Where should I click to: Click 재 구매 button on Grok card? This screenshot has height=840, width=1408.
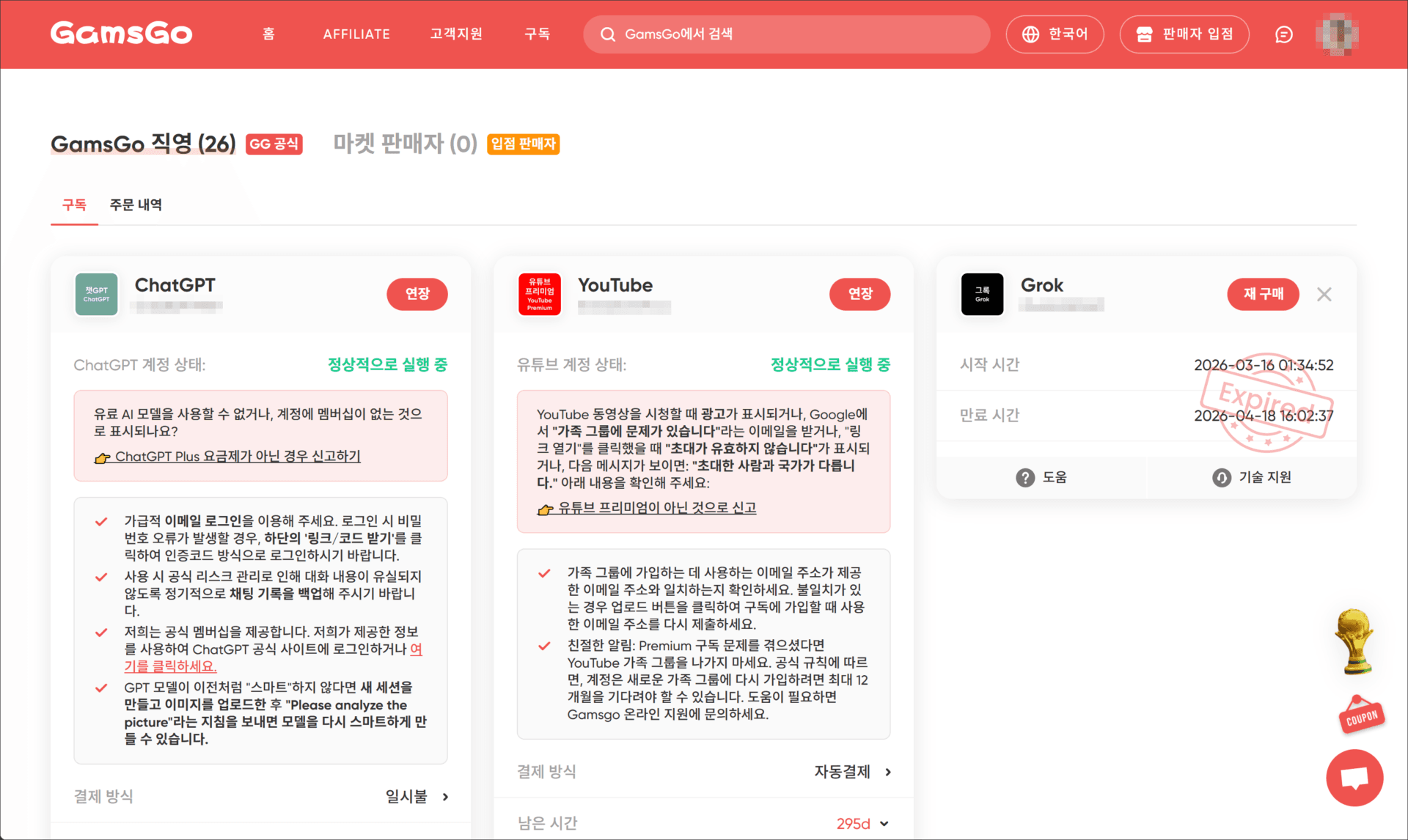[1263, 294]
